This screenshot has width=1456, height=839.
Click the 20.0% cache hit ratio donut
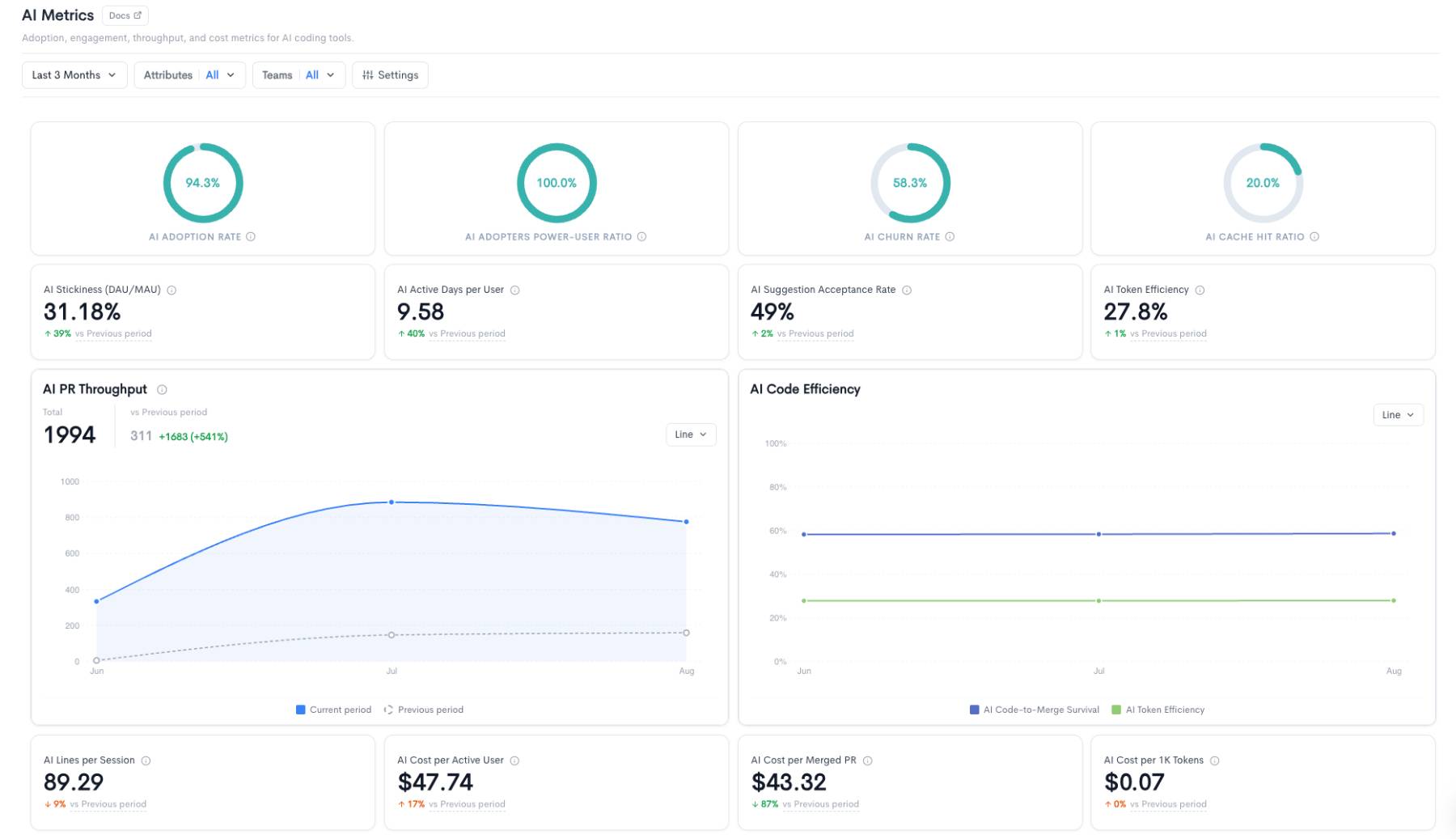(1263, 183)
